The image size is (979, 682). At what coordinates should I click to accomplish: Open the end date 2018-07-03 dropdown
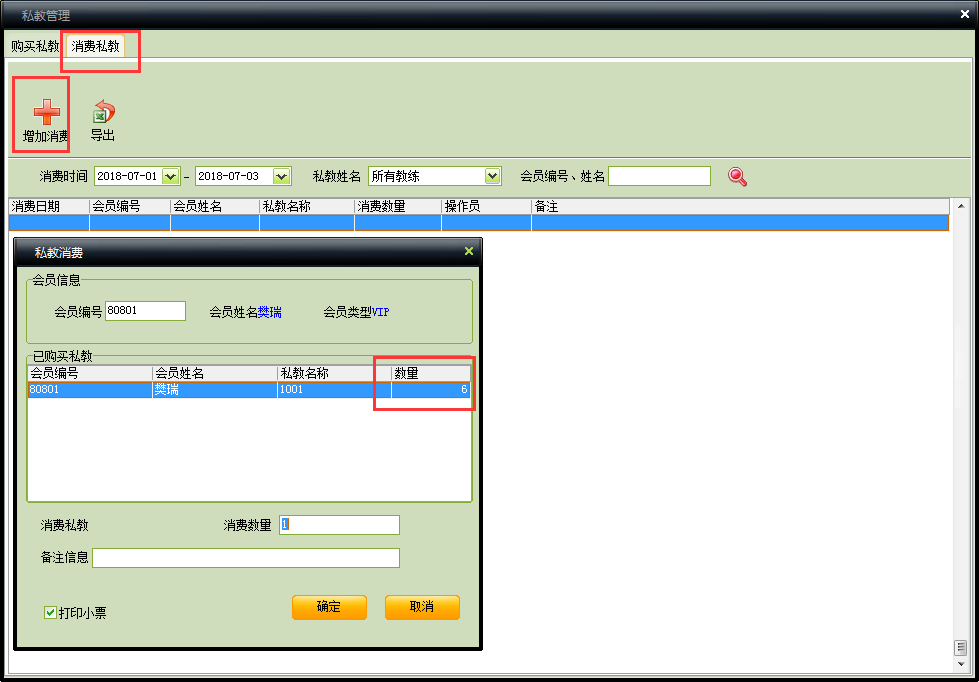tap(281, 176)
